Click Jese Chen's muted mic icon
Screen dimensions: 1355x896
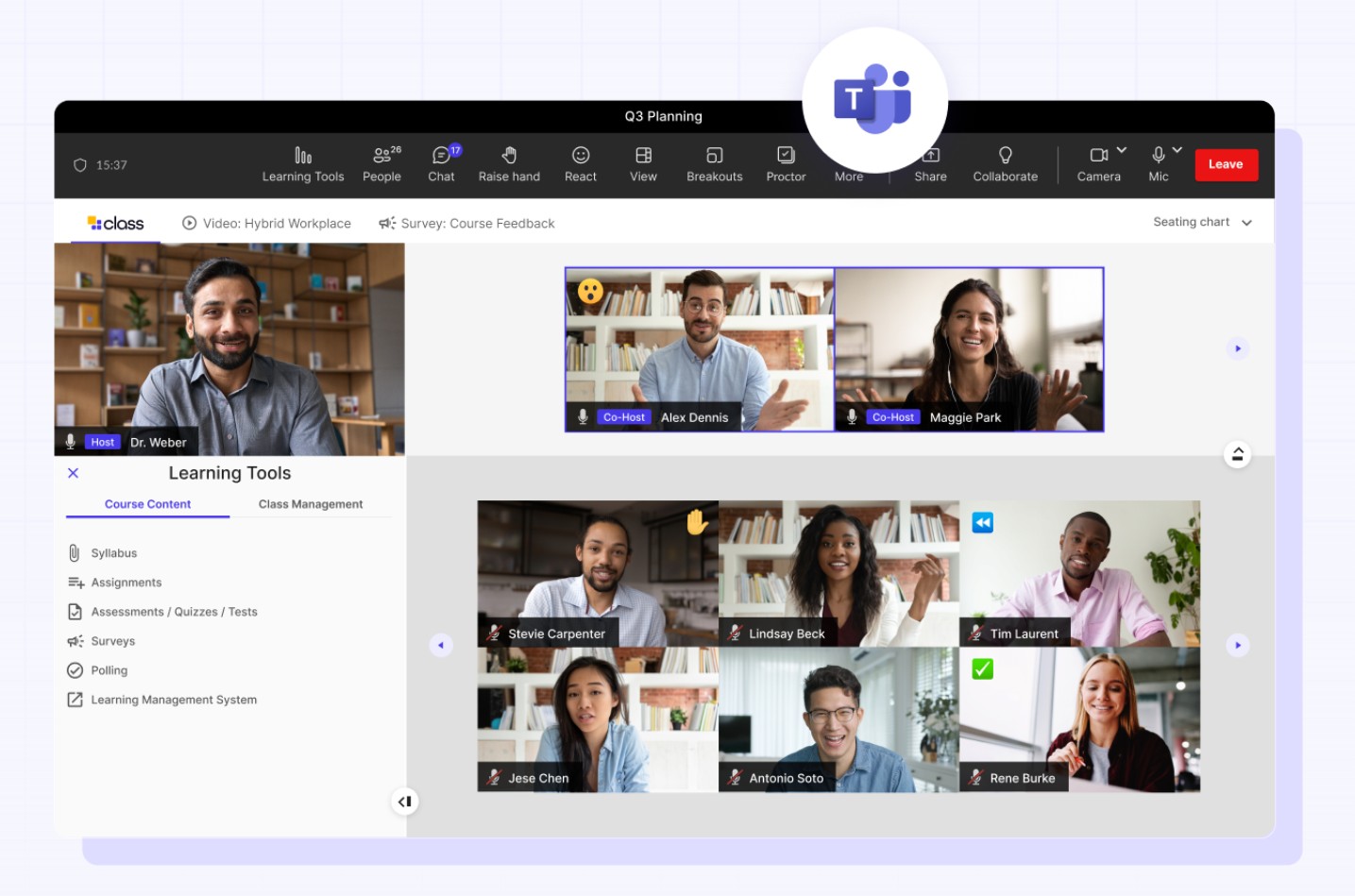coord(494,778)
